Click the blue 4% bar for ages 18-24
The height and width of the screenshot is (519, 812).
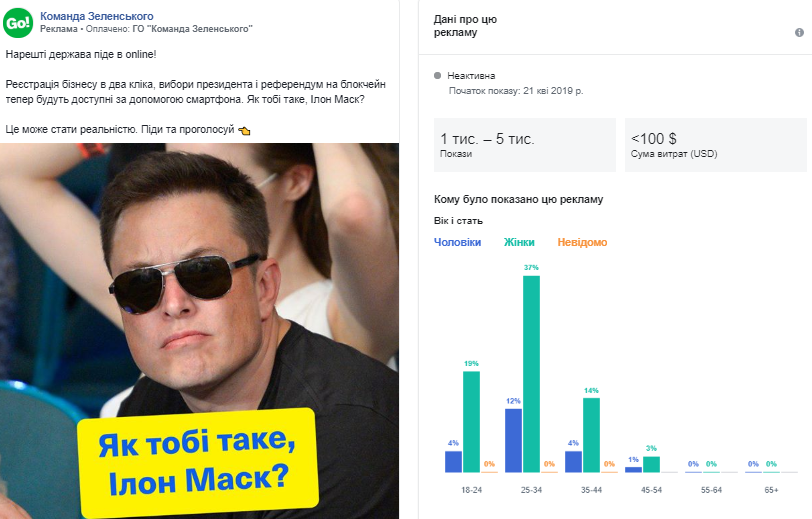point(453,461)
